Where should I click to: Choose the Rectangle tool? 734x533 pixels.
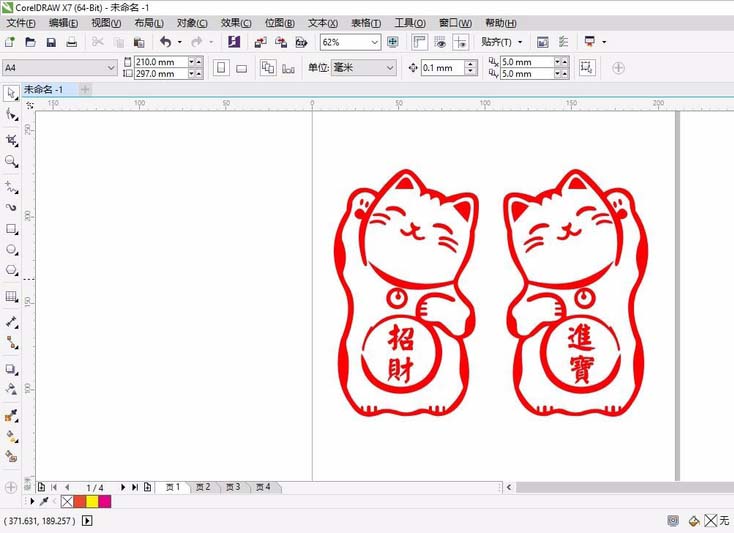pyautogui.click(x=11, y=228)
